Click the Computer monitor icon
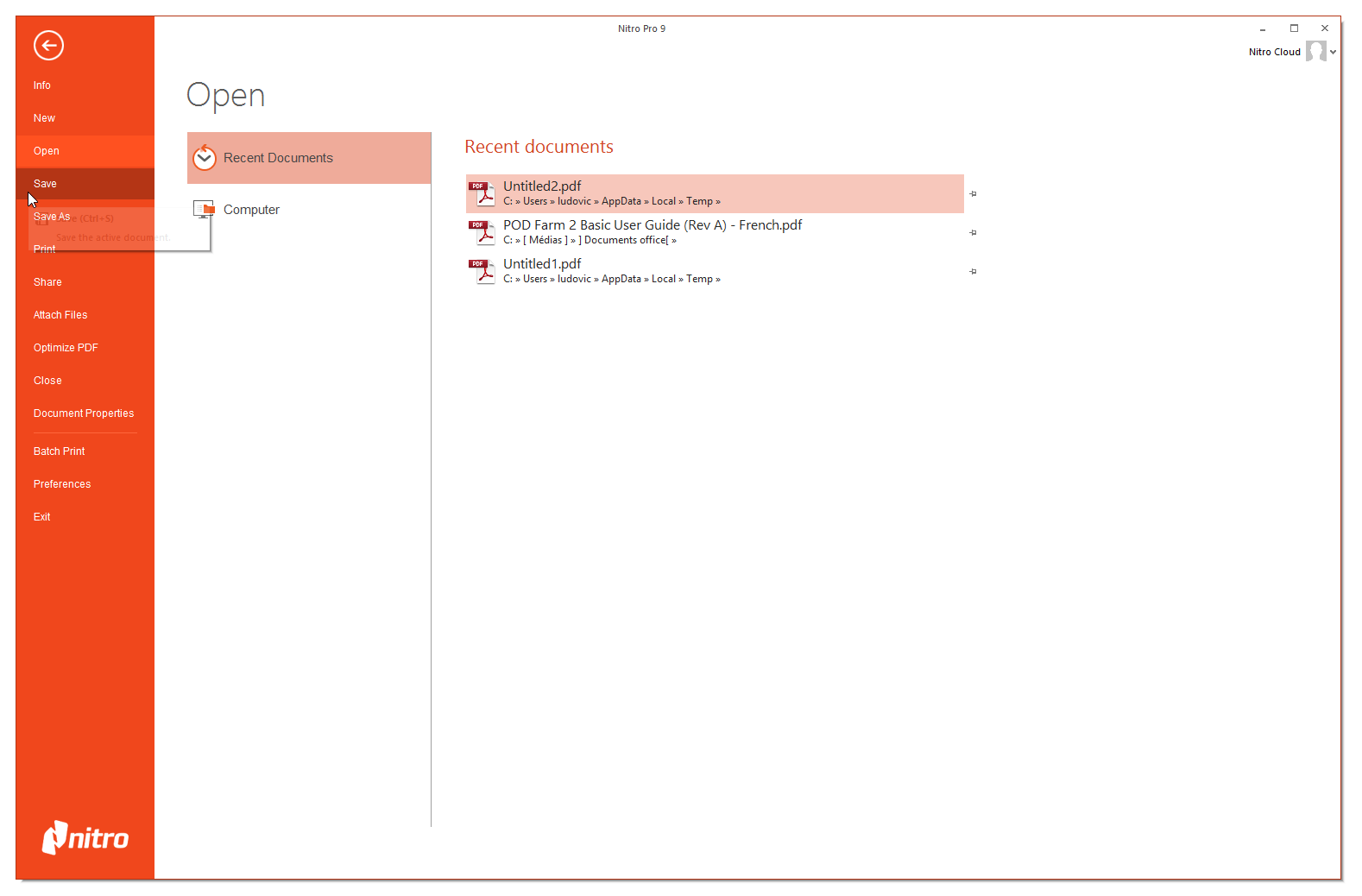Image resolution: width=1362 pixels, height=896 pixels. point(204,209)
